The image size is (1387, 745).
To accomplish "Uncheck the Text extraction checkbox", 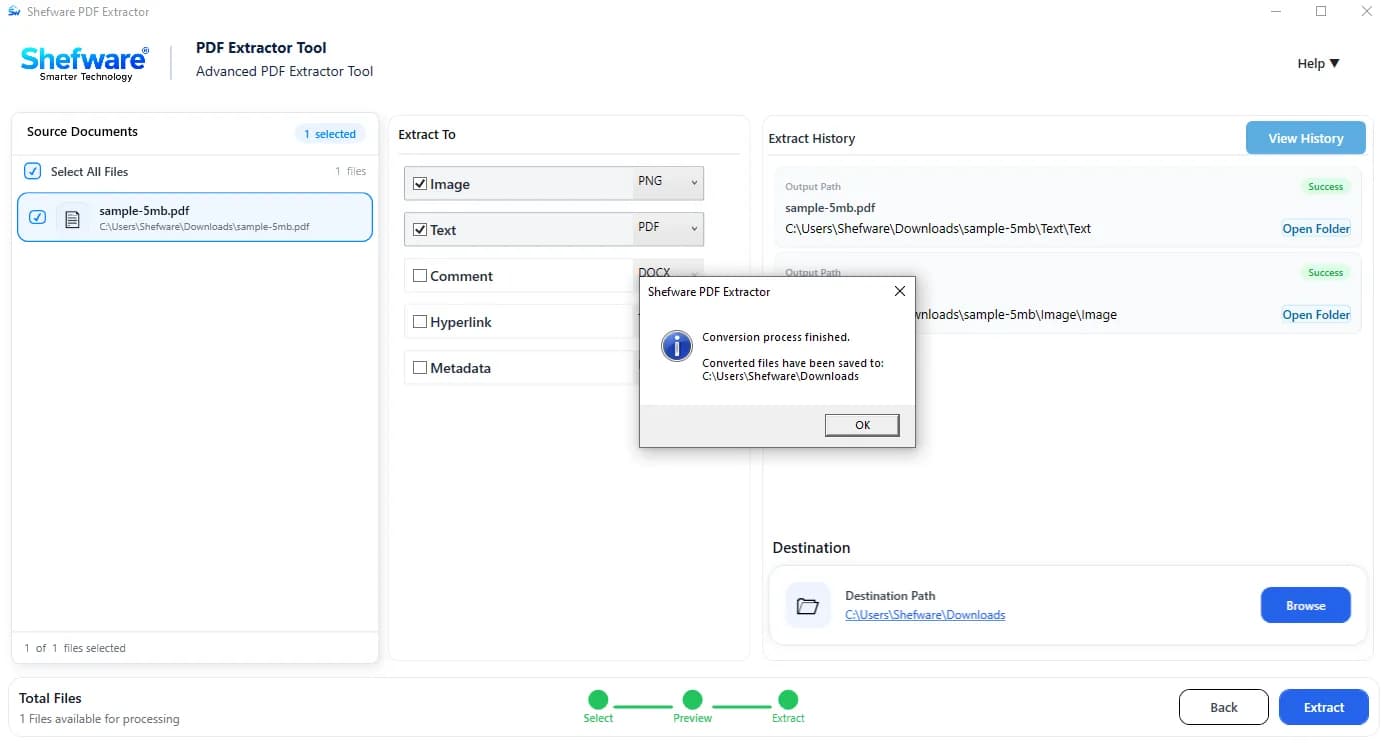I will pyautogui.click(x=420, y=230).
